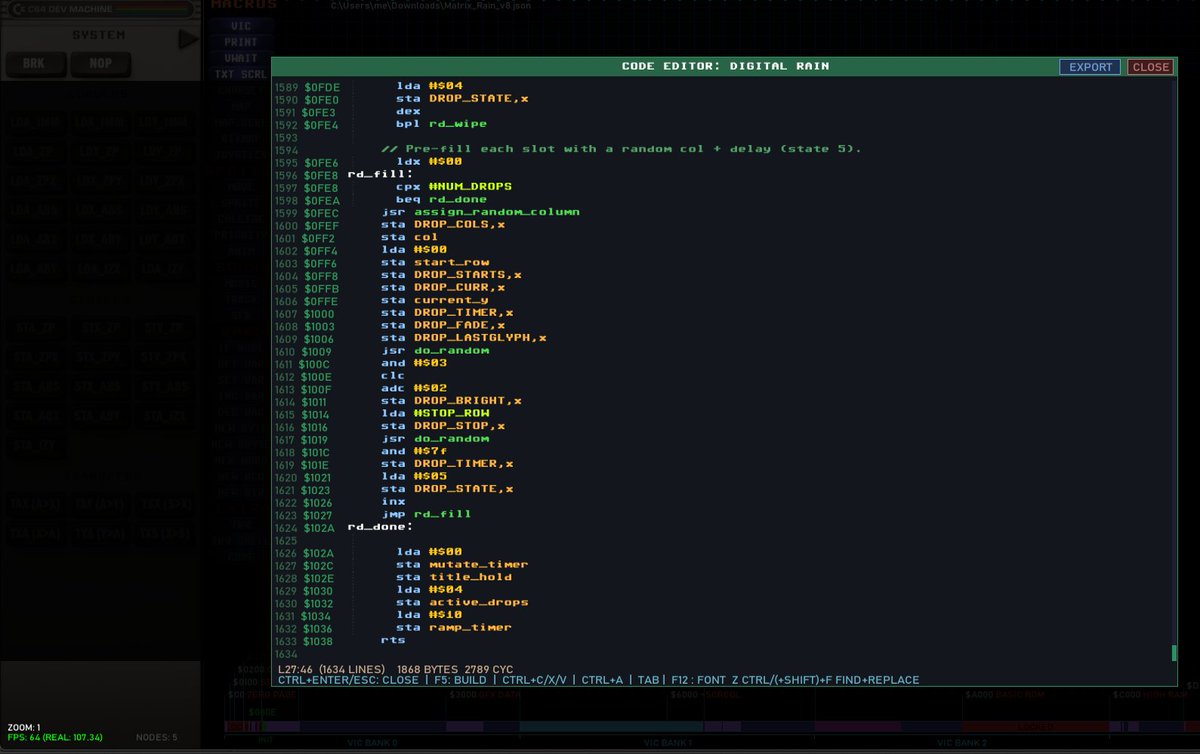
Task: Click line 1592 bpl rd_wipe
Action: coord(441,124)
